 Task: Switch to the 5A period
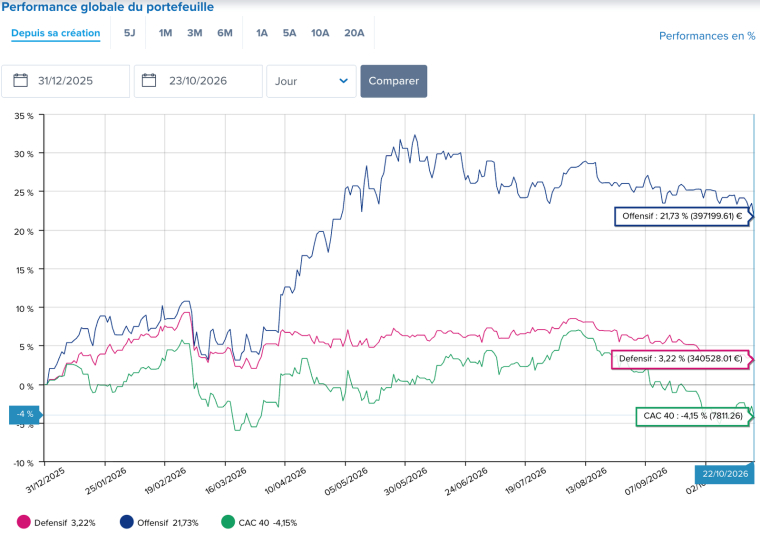point(289,33)
